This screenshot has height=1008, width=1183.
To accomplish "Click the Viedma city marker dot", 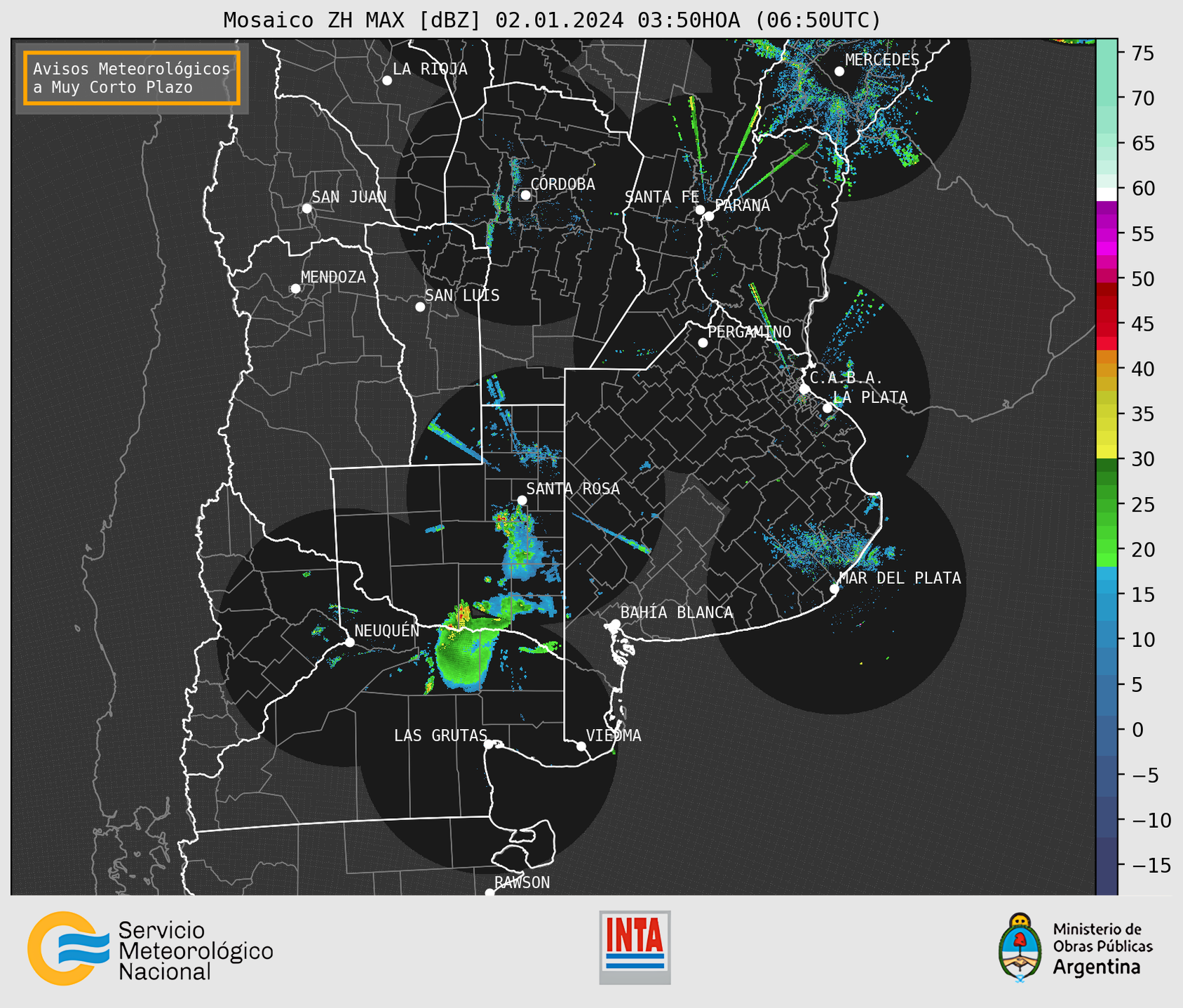I will (581, 746).
